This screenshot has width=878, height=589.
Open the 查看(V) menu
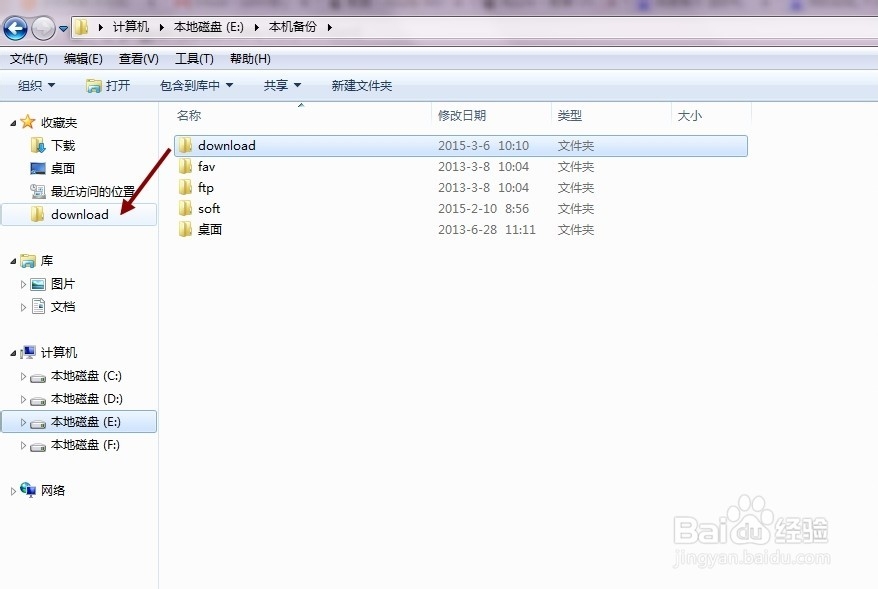click(x=138, y=59)
